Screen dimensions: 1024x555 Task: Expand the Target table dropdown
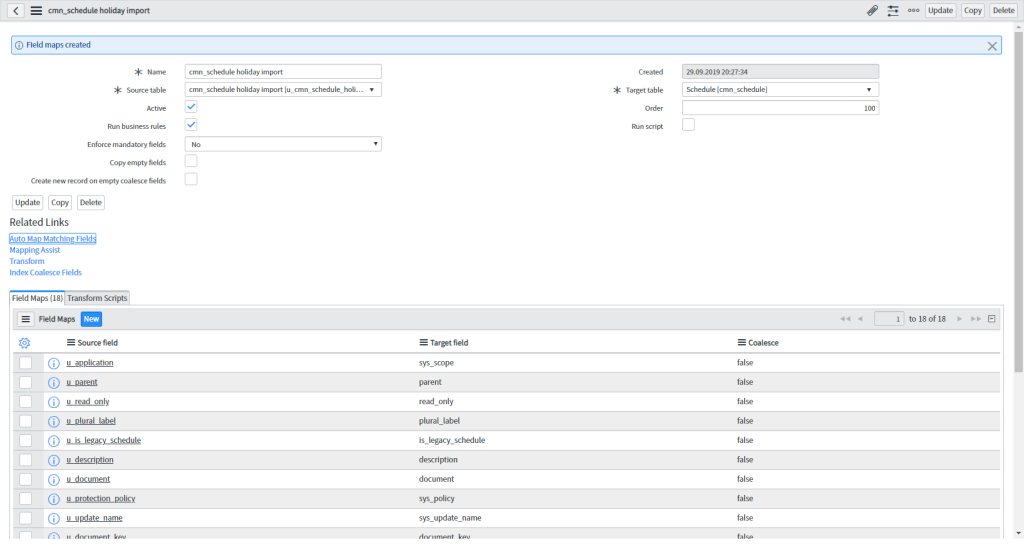[x=780, y=90]
